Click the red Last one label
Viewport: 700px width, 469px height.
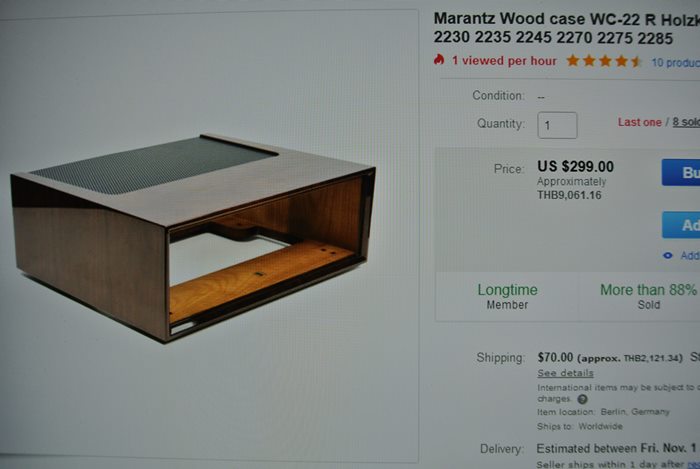pyautogui.click(x=639, y=122)
